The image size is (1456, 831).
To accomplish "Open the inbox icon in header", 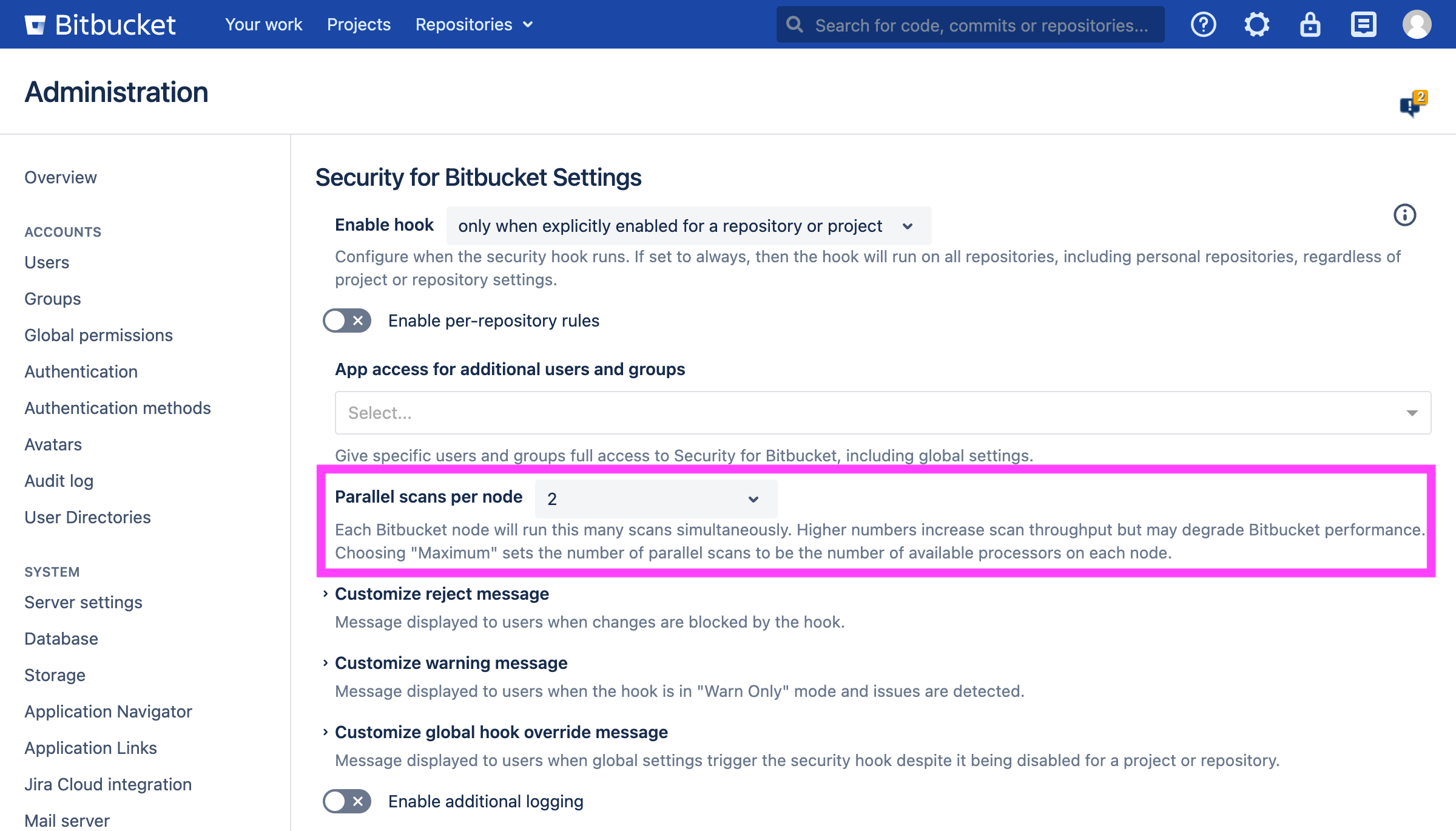I will point(1363,25).
